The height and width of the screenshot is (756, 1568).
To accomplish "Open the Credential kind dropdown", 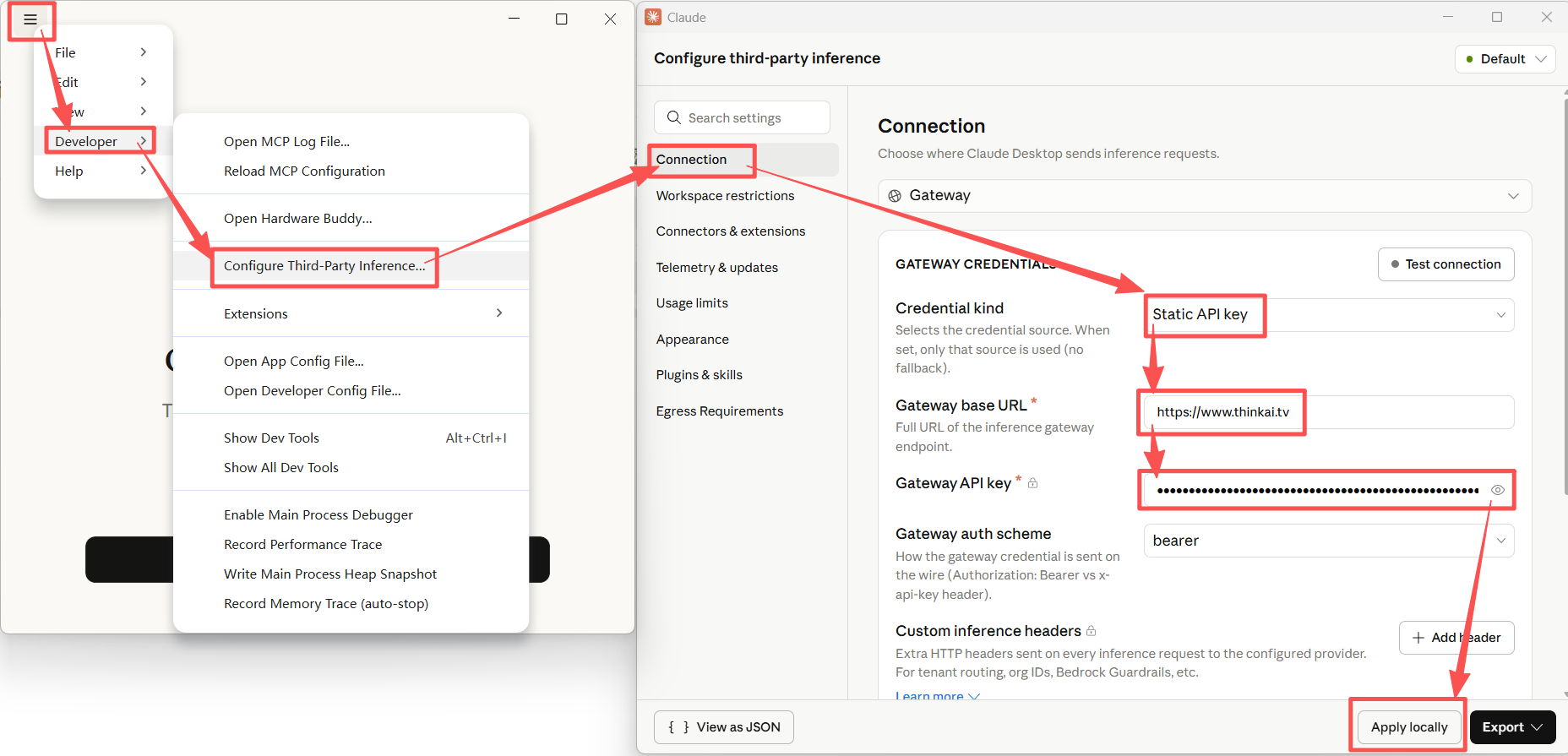I will pos(1329,315).
